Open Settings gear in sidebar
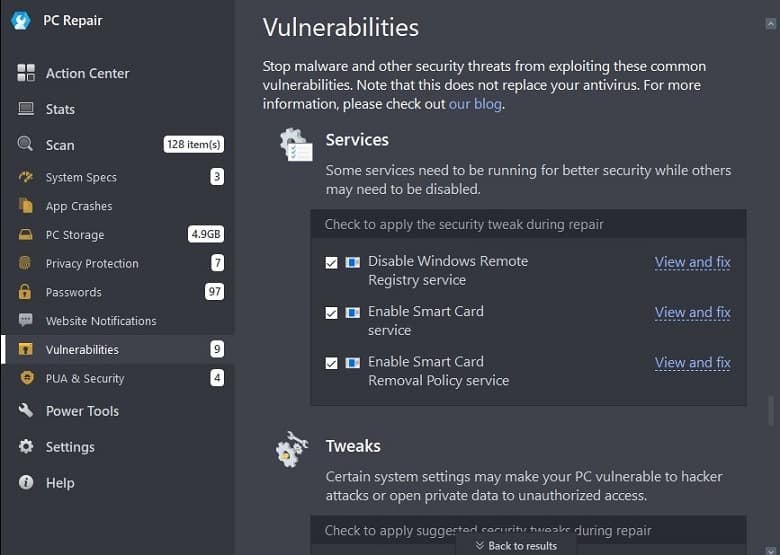Screen dimensions: 780x555 (x=26, y=446)
